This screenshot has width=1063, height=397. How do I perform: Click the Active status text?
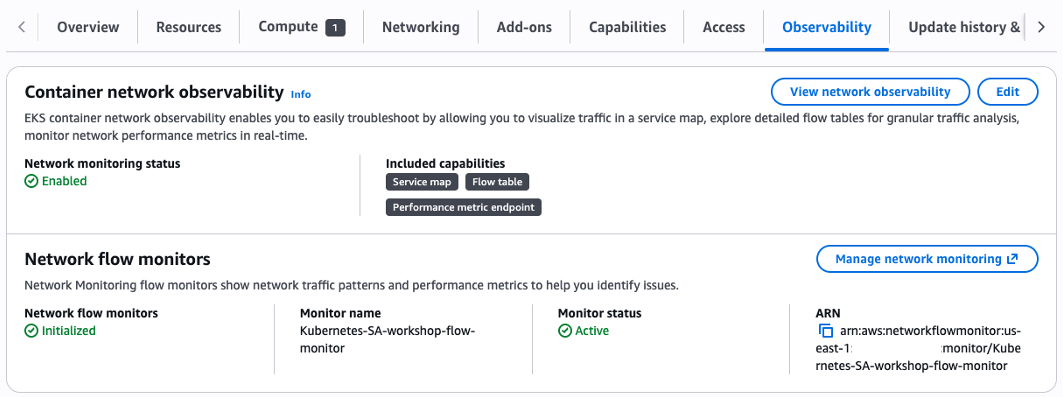(x=592, y=331)
